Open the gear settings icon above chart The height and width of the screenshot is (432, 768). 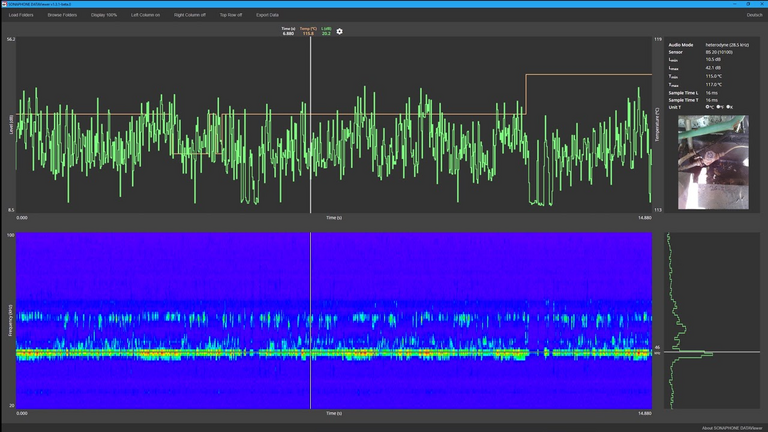[340, 31]
